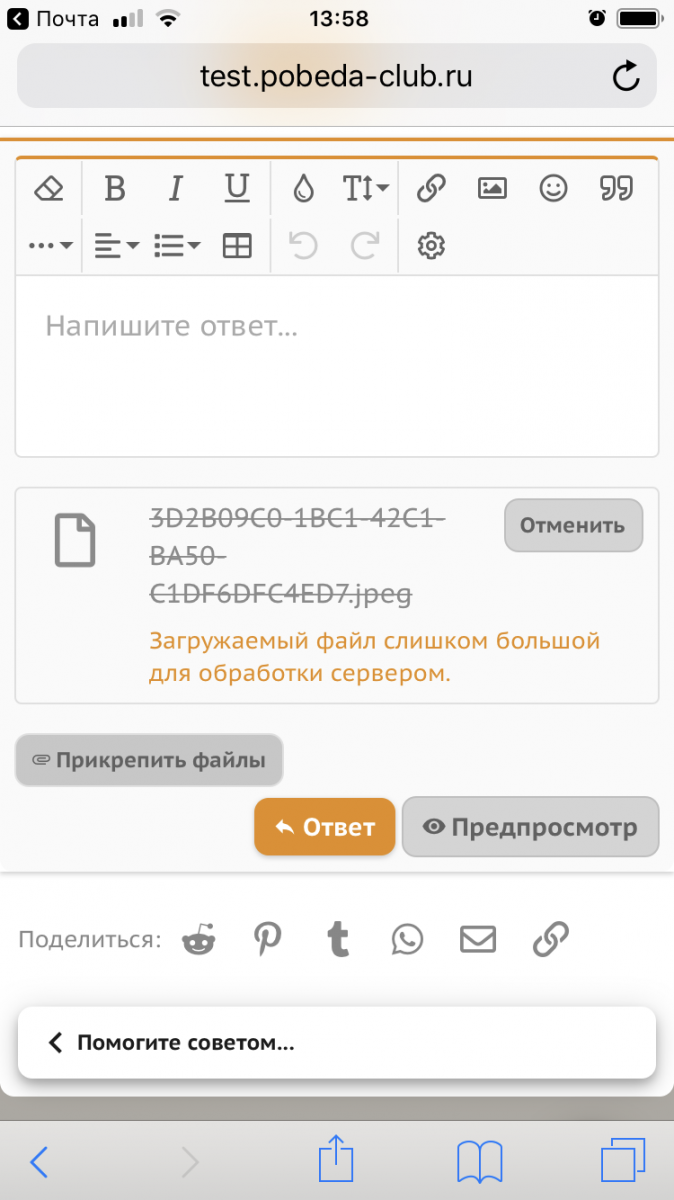Type in the 'Напишите ответ...' field
Screen dimensions: 674x1200
336,365
